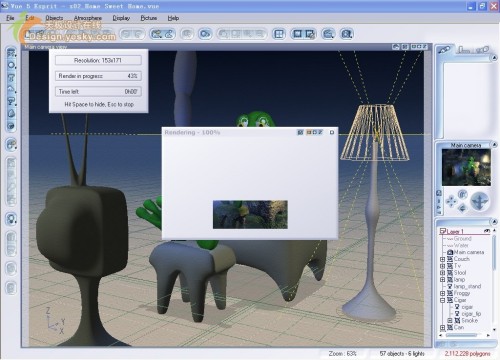
Task: Click the zoom-out magnifier toolbar icon
Action: [x=347, y=34]
